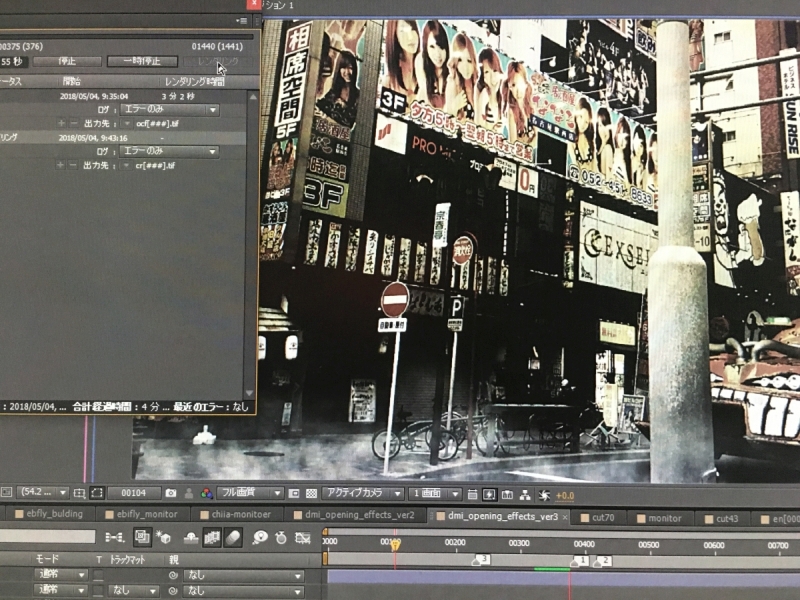Click the snapshot camera icon

(x=171, y=494)
